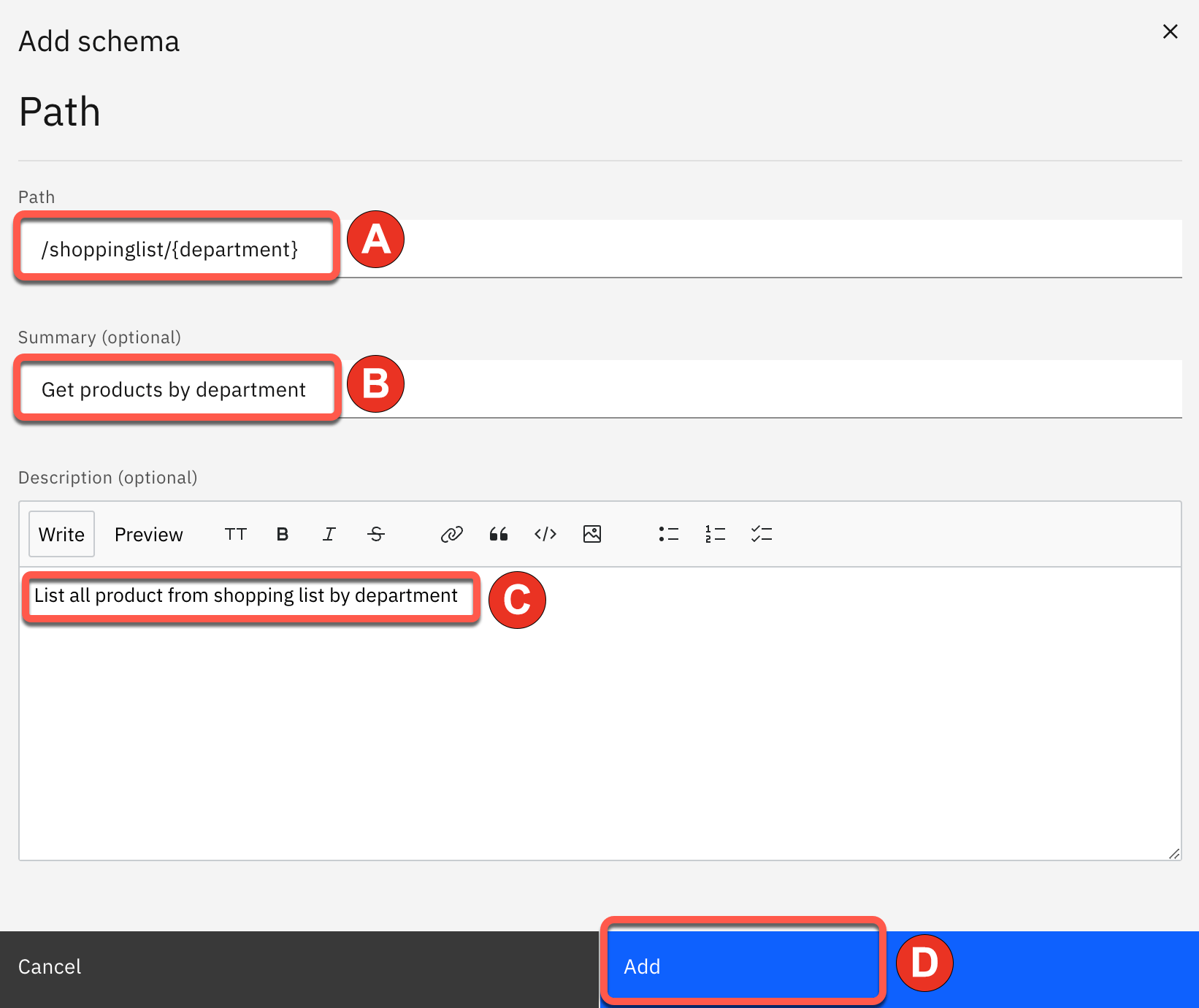Switch to the Preview tab
The width and height of the screenshot is (1199, 1008).
click(149, 535)
